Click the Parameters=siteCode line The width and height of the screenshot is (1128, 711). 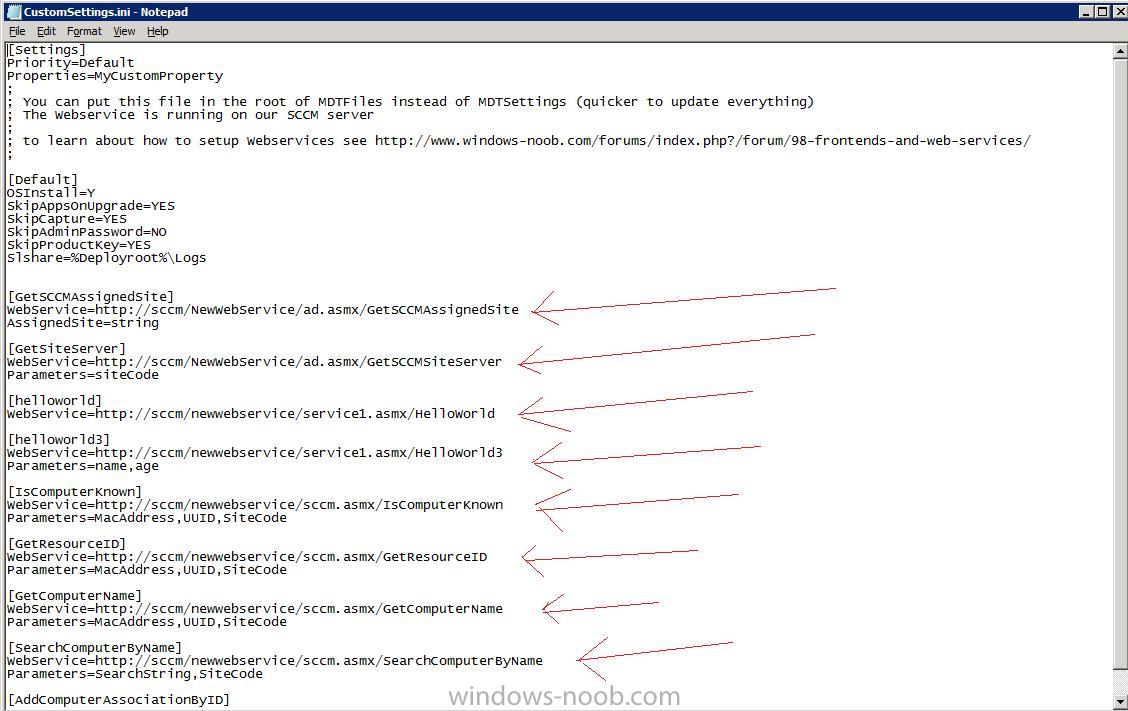(83, 374)
